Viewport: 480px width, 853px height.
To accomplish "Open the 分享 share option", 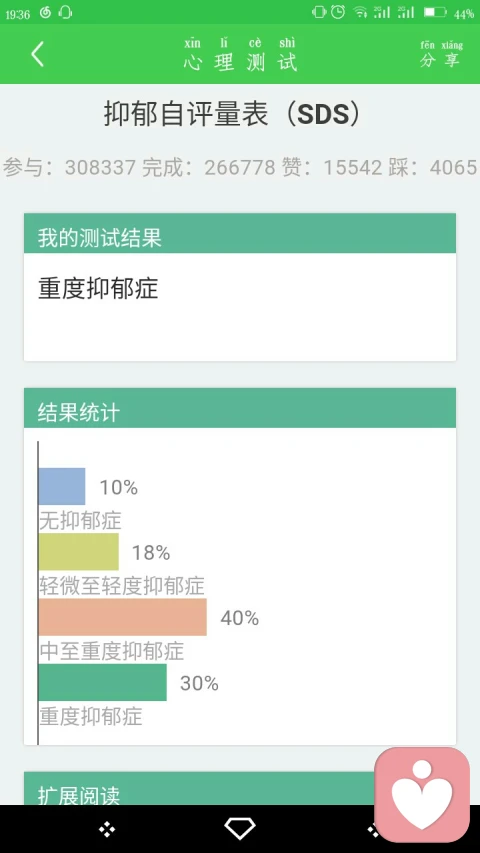I will pos(441,54).
